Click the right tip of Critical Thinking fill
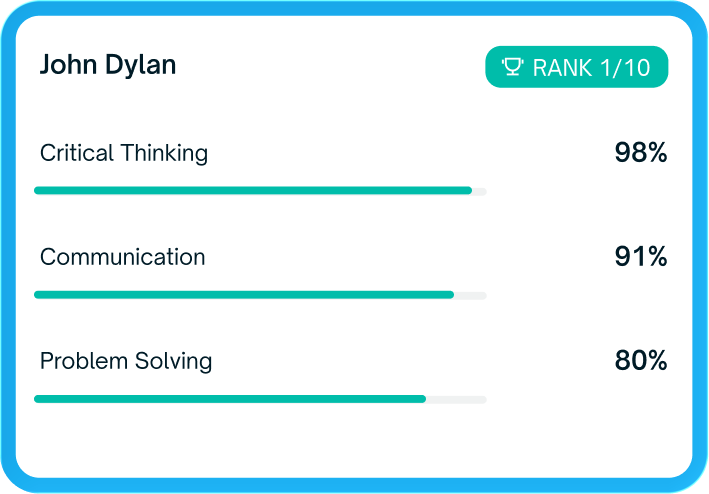This screenshot has width=709, height=494. click(468, 190)
